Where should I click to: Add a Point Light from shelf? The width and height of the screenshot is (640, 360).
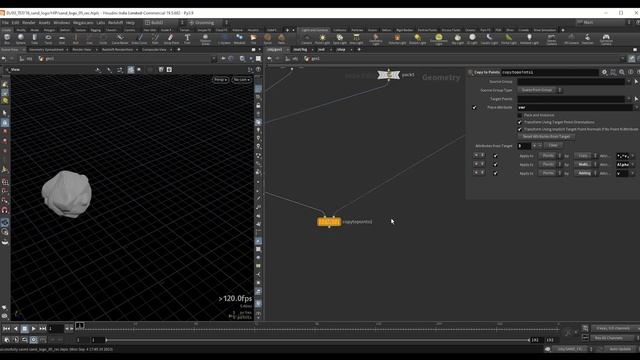322,39
